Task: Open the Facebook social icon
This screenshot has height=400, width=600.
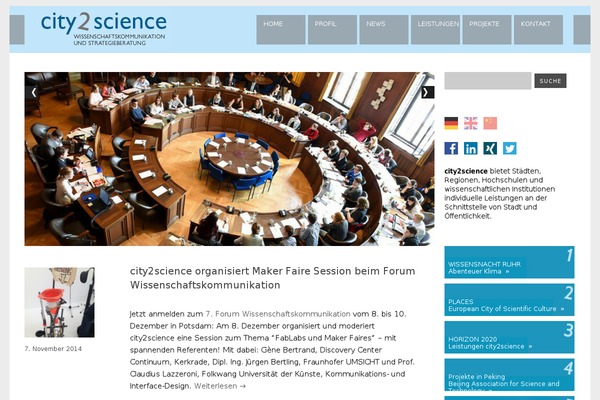Action: pos(451,148)
